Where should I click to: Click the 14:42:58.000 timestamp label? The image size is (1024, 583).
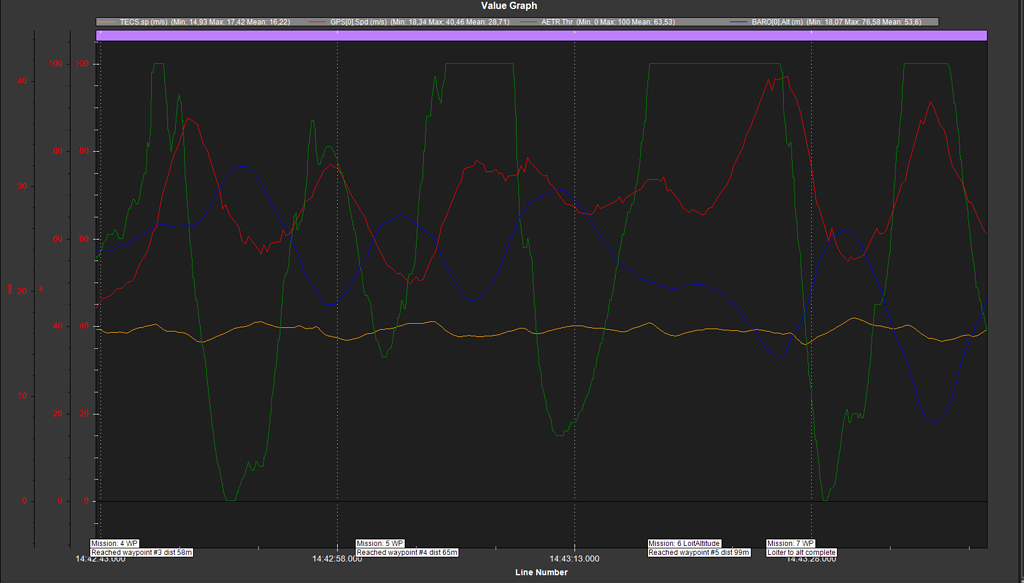(x=336, y=559)
